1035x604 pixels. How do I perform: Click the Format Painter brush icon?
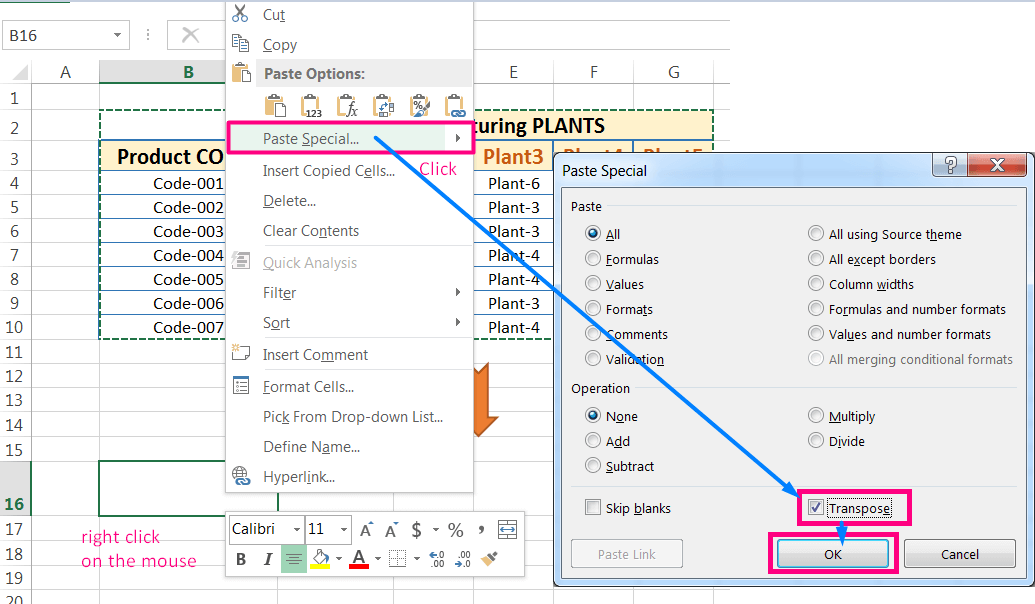pos(489,560)
